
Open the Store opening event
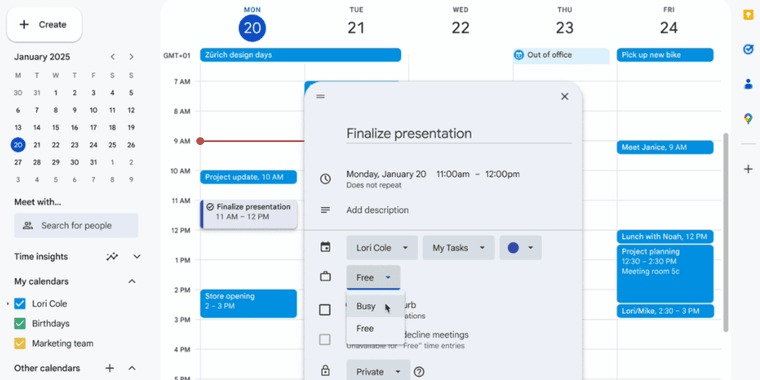[x=249, y=303]
